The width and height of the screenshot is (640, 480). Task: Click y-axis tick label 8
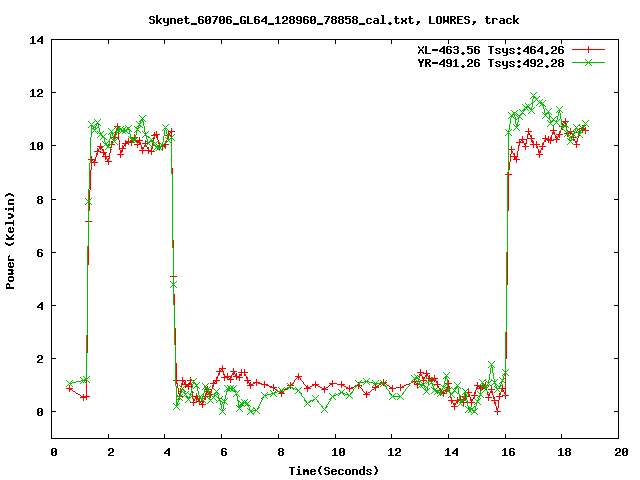[40, 200]
